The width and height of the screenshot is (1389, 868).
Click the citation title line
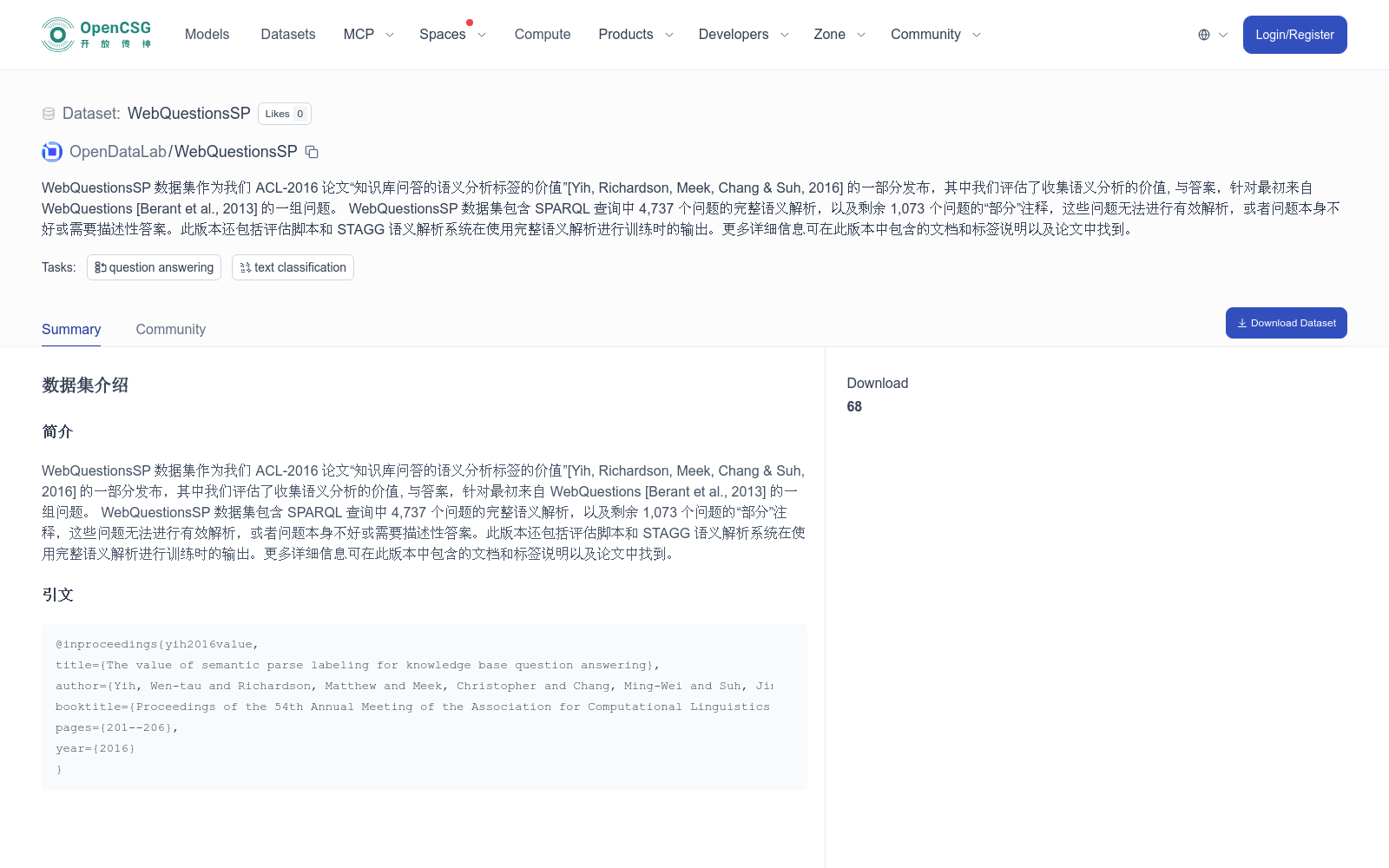[x=358, y=665]
